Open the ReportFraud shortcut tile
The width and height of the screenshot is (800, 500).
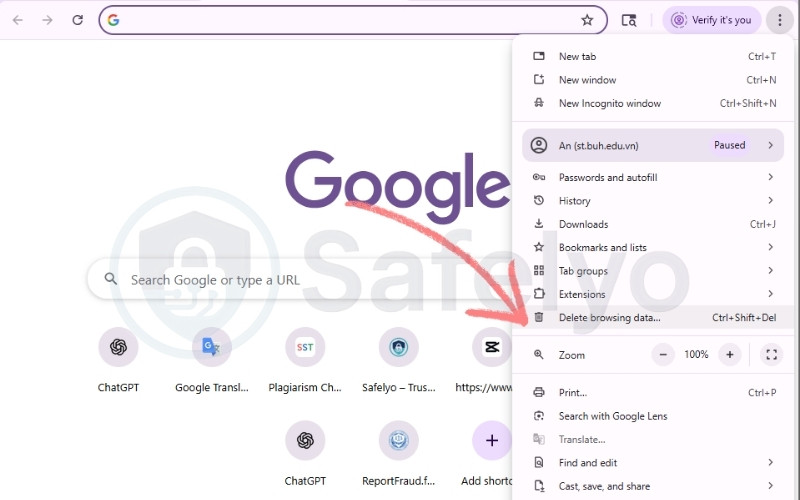click(x=398, y=440)
